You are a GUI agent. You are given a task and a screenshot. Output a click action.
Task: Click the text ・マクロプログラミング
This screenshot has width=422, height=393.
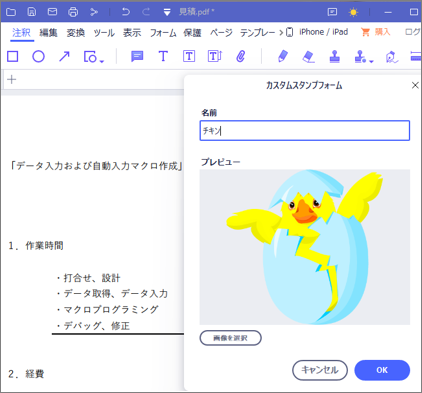click(x=107, y=309)
